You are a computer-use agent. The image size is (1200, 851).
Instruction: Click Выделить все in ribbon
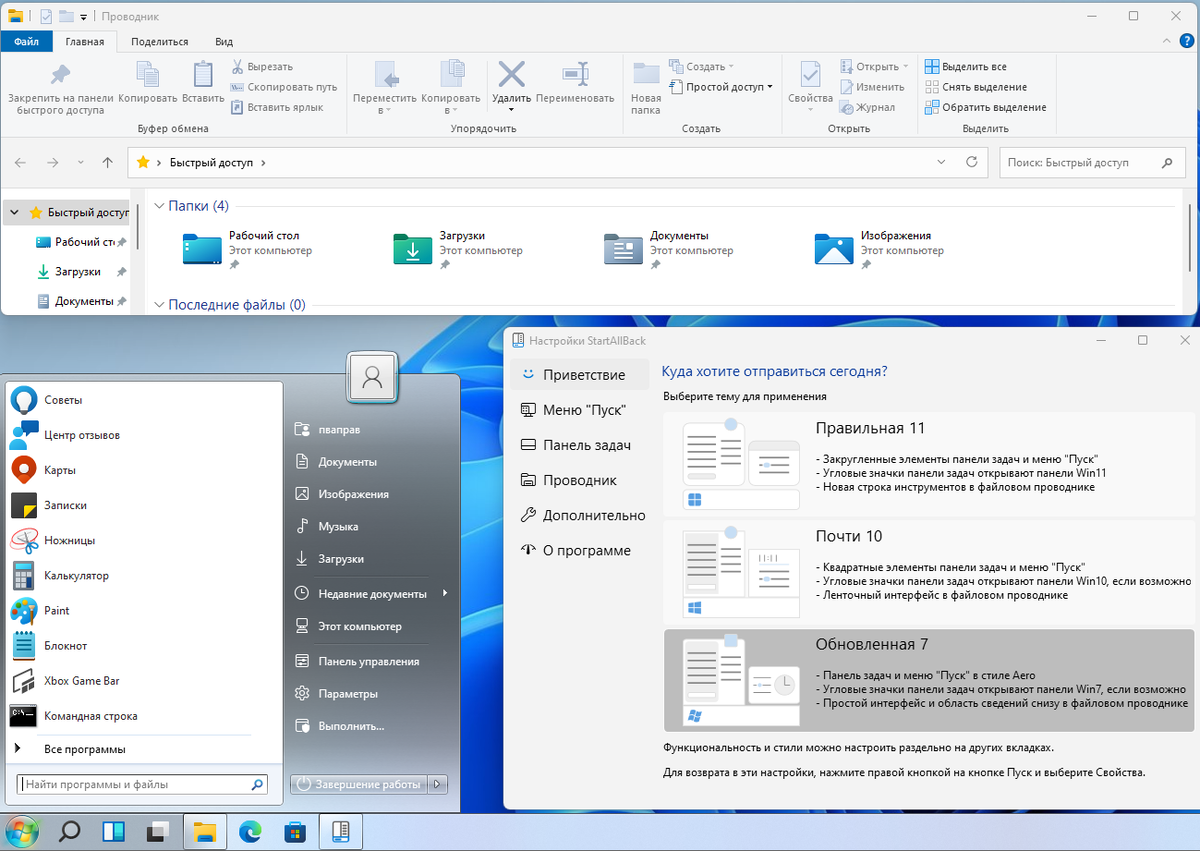point(966,67)
